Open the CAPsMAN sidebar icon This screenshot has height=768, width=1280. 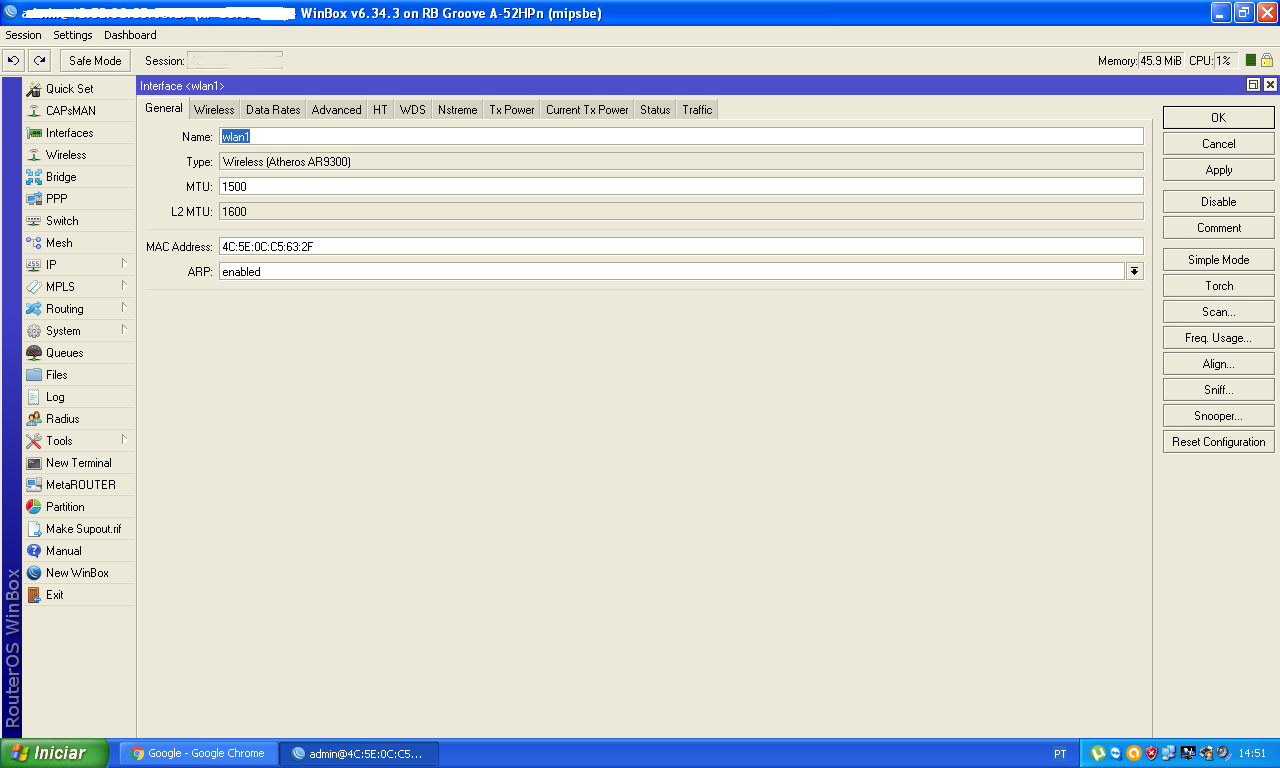click(x=34, y=111)
